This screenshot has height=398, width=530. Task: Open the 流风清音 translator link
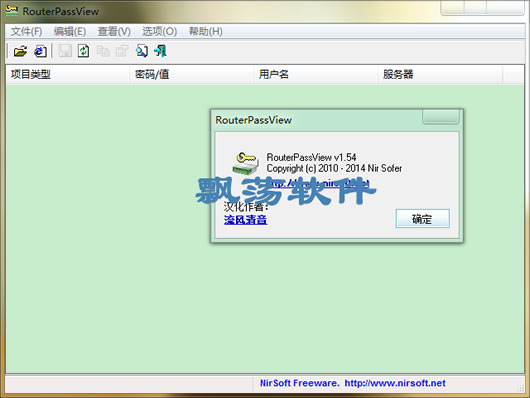coord(245,220)
